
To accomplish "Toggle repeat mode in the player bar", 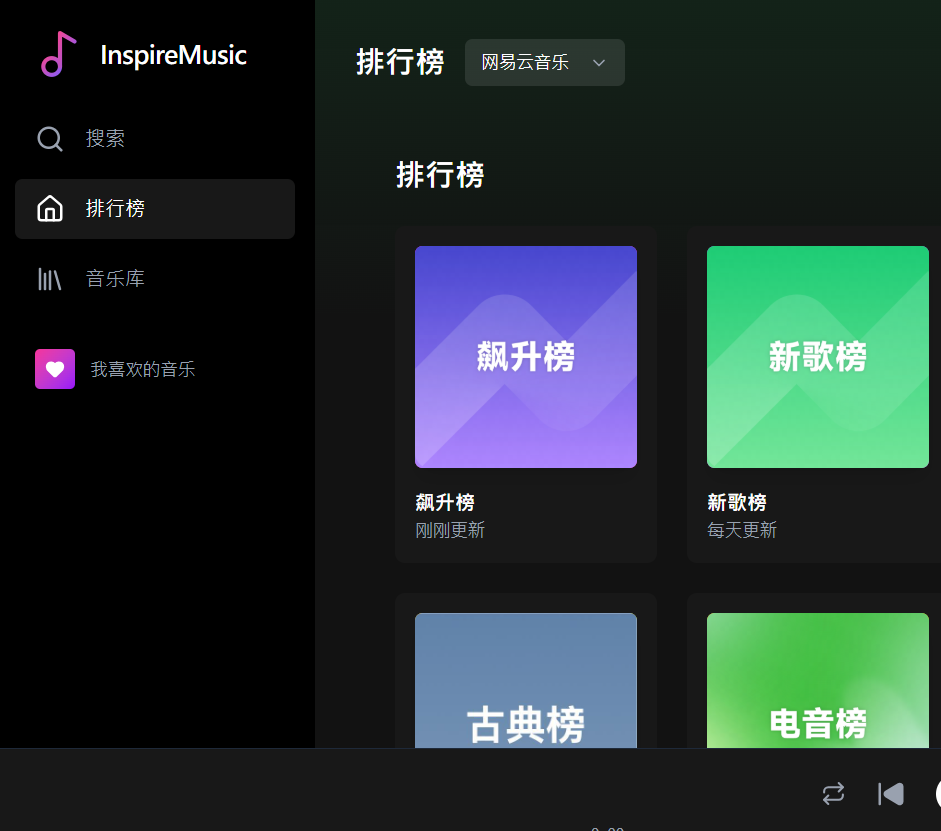I will [x=833, y=793].
